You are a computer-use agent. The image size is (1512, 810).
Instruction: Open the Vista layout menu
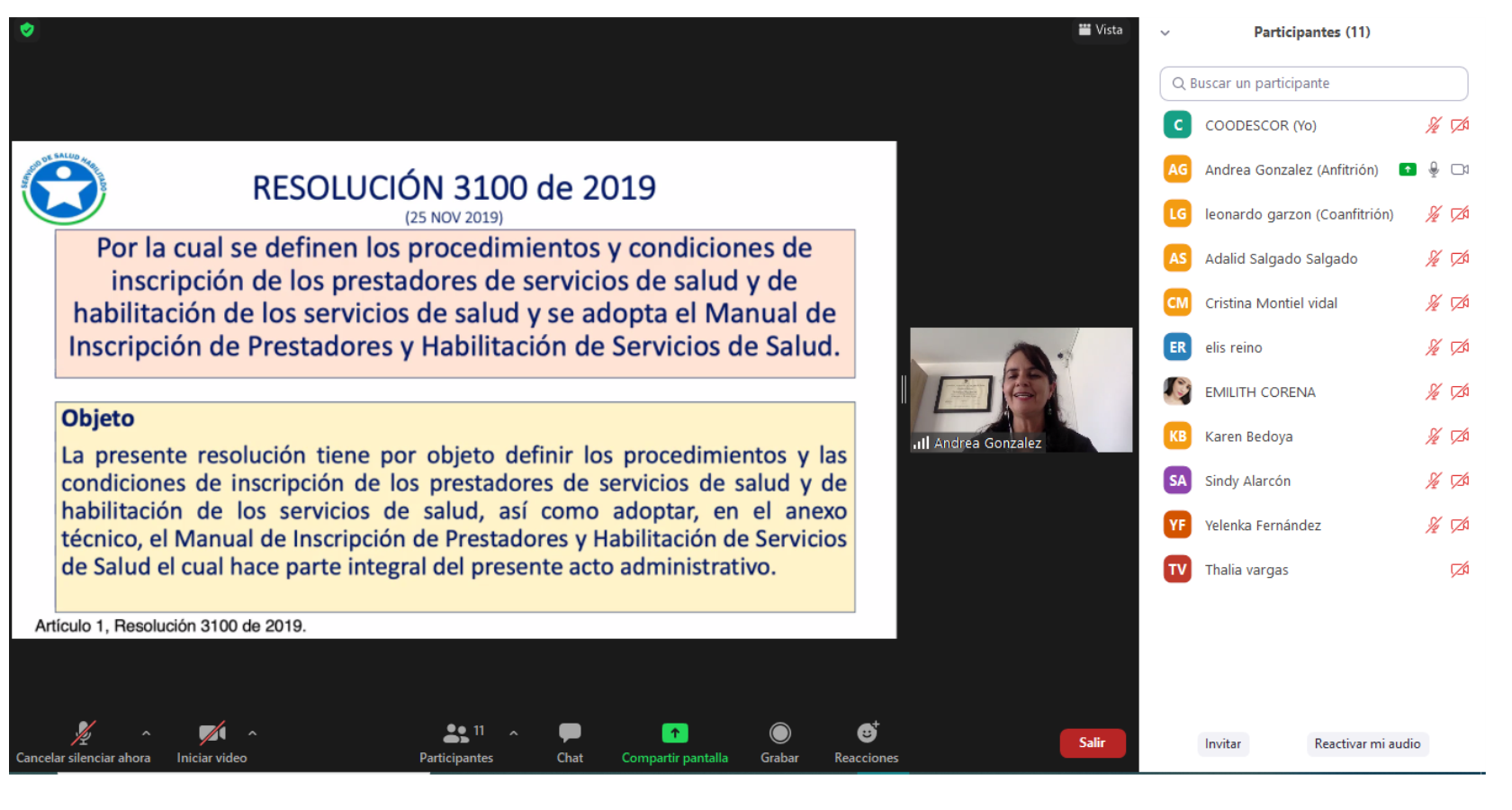(1101, 30)
